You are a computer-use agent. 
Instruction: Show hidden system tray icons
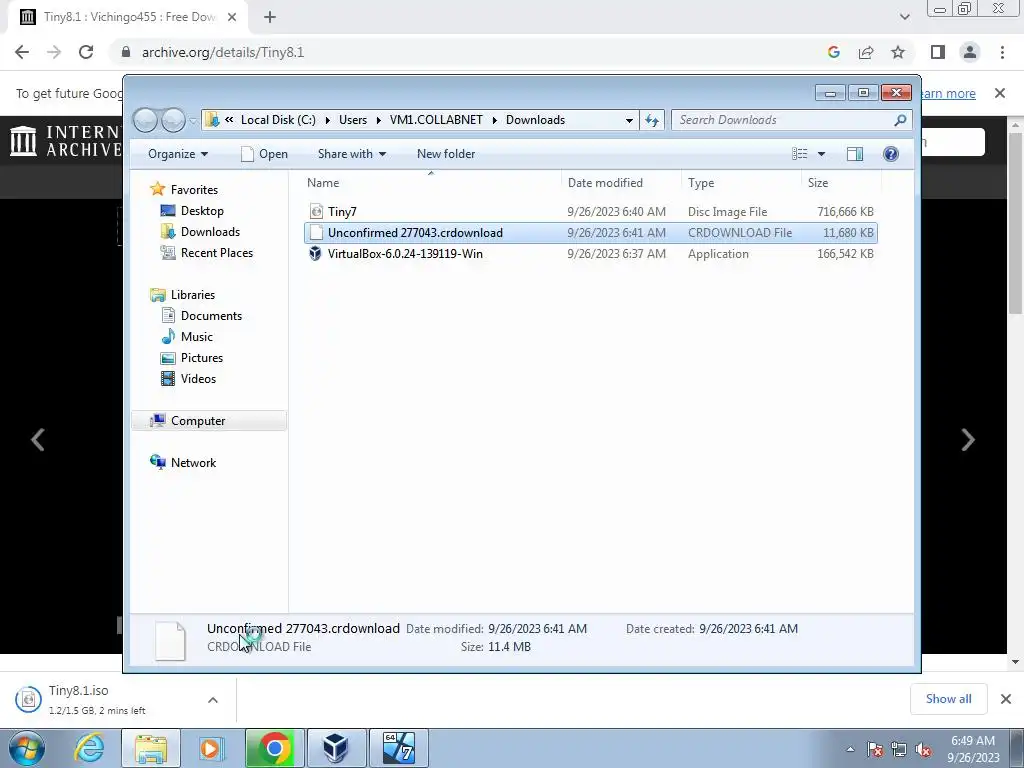pos(850,750)
